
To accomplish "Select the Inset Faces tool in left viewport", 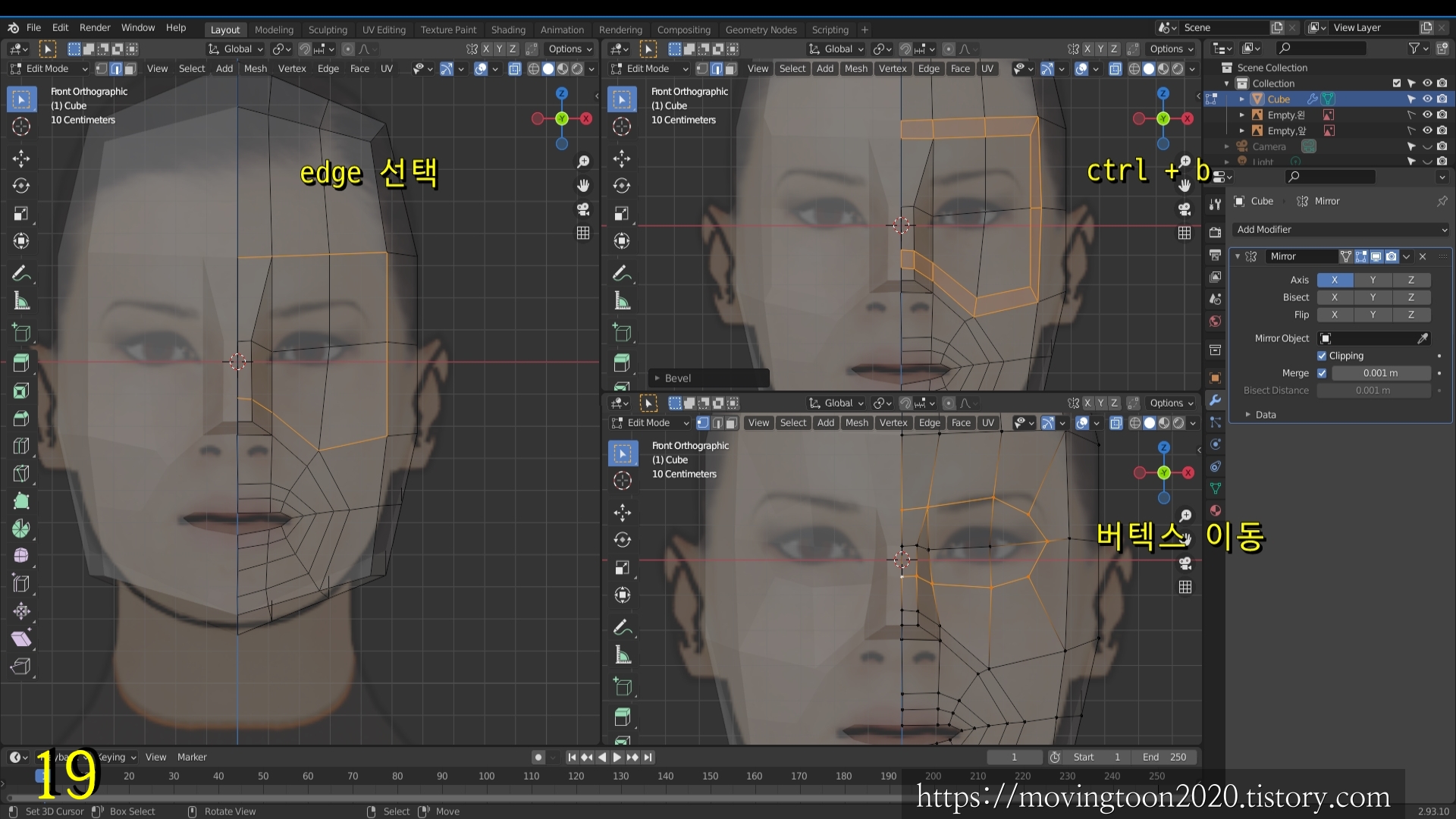I will click(x=21, y=391).
